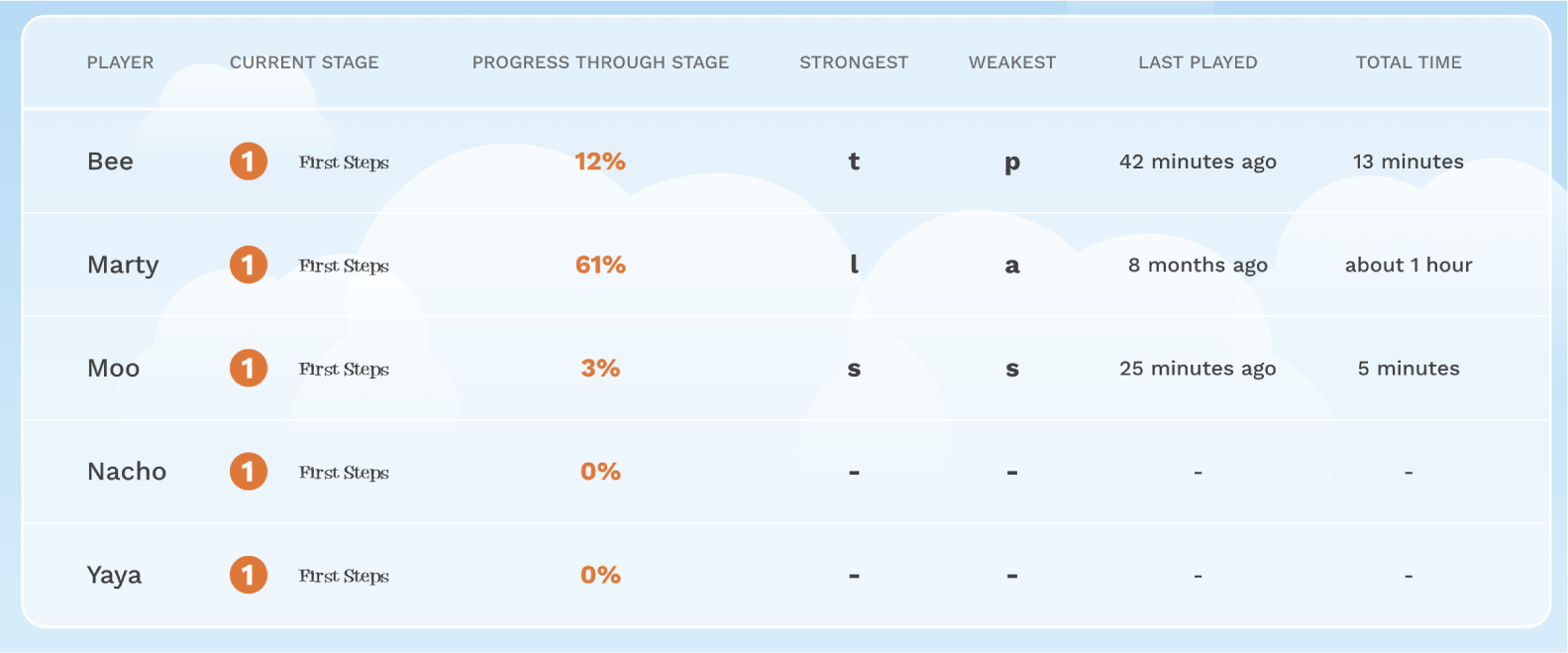Sort by the PLAYER column header
Viewport: 1568px width, 653px height.
tap(120, 61)
